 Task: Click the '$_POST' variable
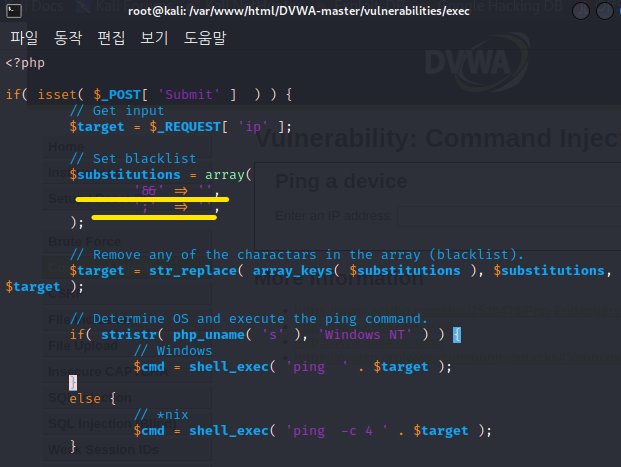pyautogui.click(x=117, y=95)
